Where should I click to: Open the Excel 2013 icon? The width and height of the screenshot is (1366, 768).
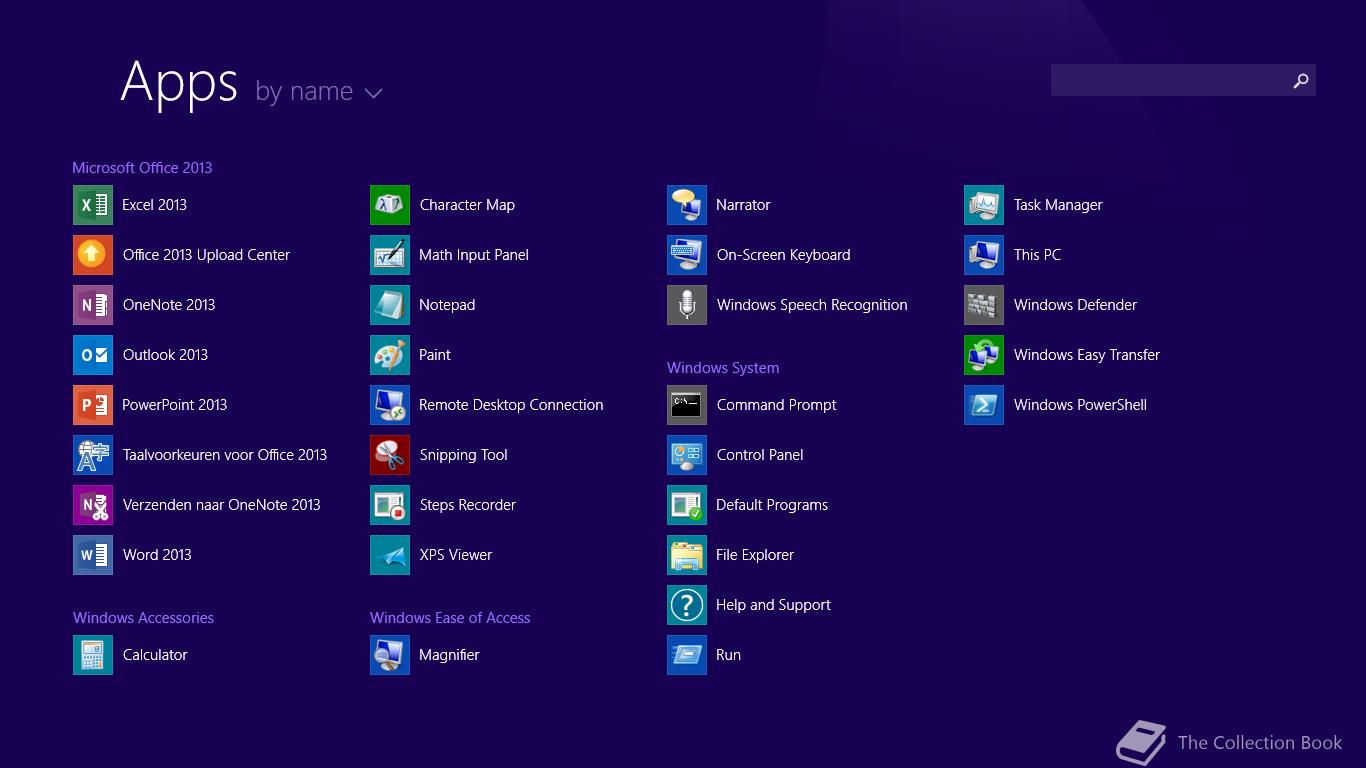pyautogui.click(x=93, y=205)
